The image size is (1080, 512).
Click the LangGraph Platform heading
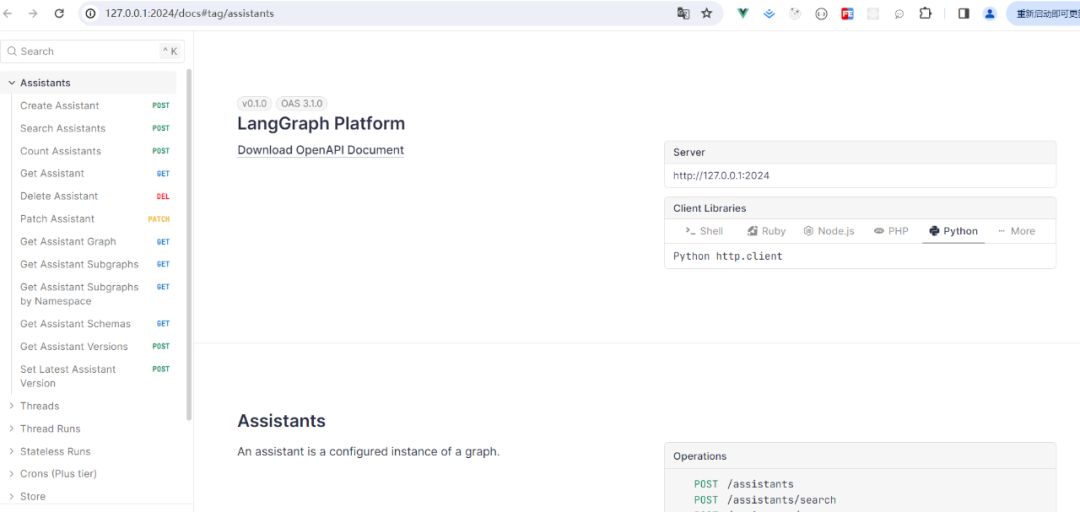pos(321,123)
